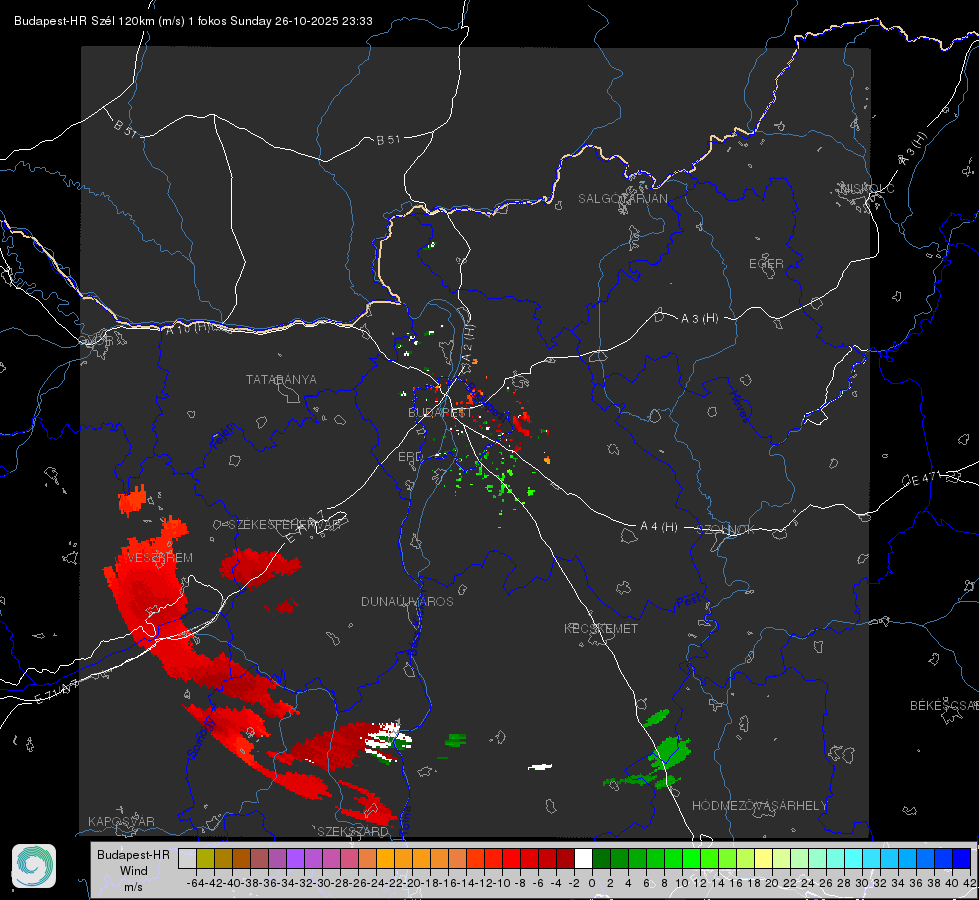Select the white swatch in the wind legend
The width and height of the screenshot is (979, 900).
[583, 858]
